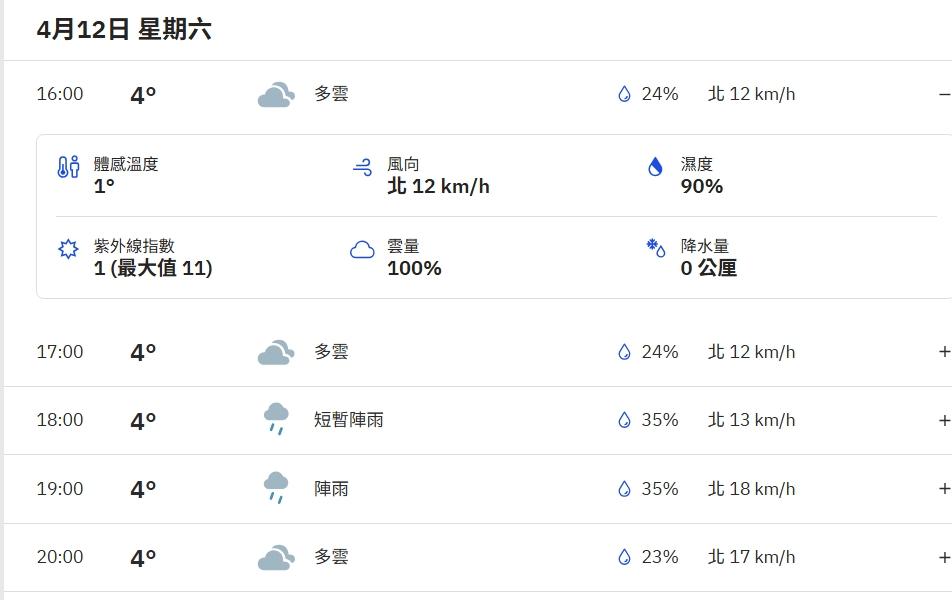Click the 北 18 km/h wind text

(752, 489)
